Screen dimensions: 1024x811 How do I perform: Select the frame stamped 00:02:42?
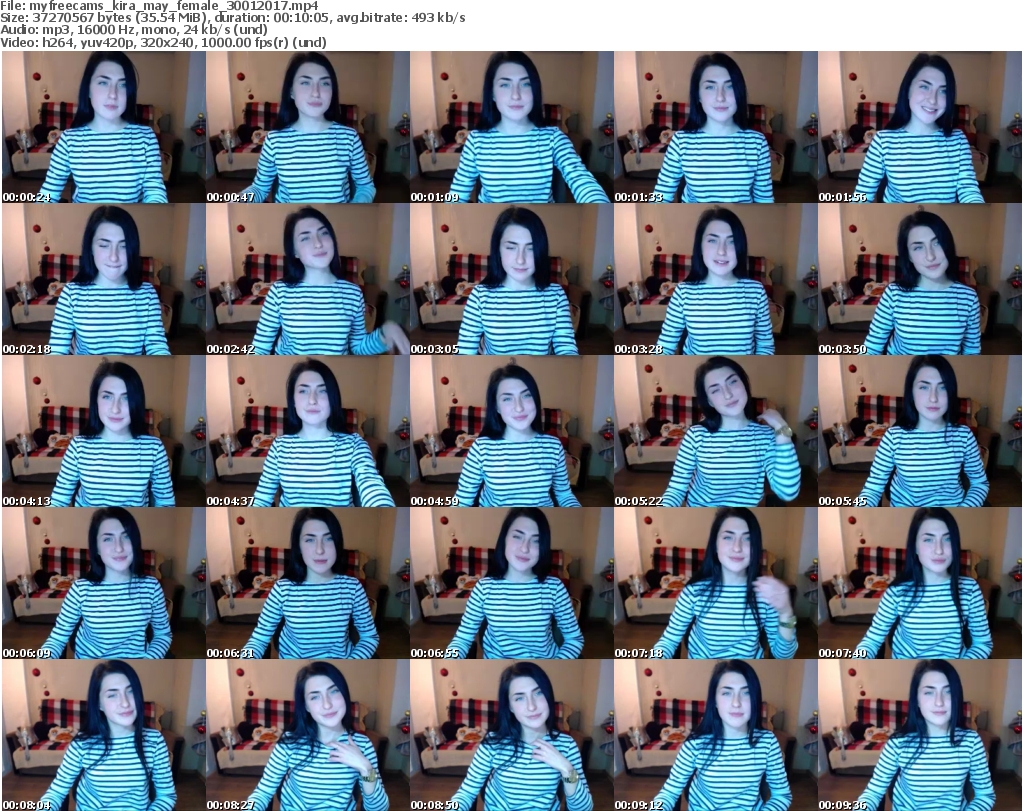tap(308, 279)
